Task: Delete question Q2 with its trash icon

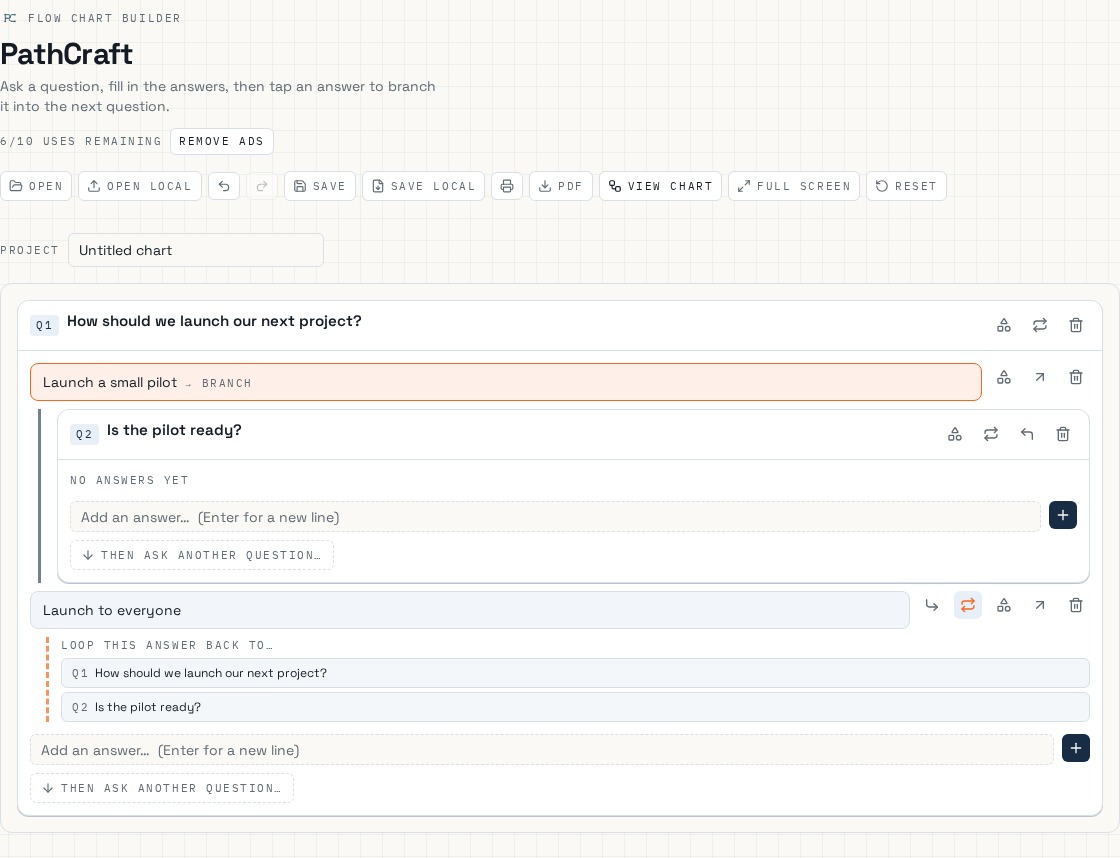Action: click(1063, 434)
